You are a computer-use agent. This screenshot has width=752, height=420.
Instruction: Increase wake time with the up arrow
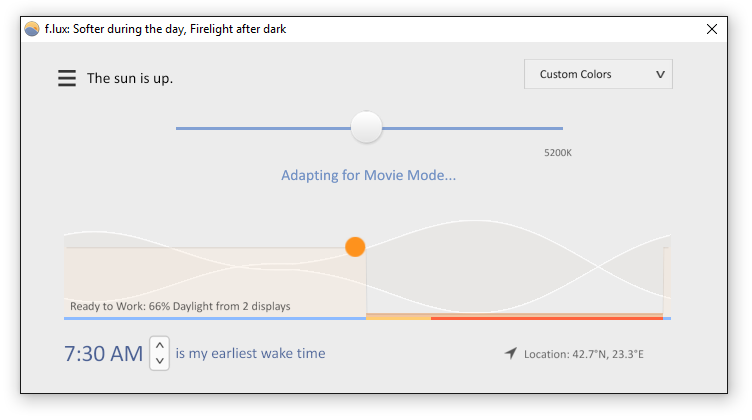[x=160, y=345]
